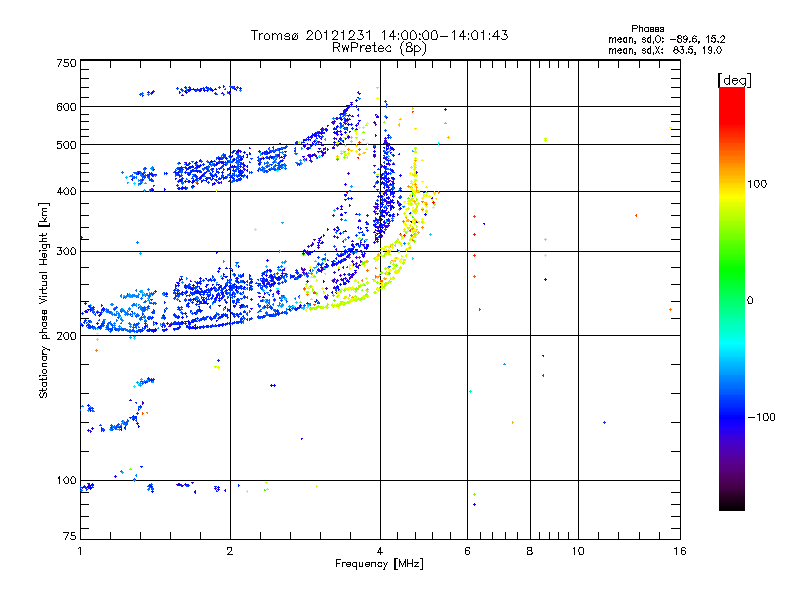
Task: Click the y-axis tick label "75"
Action: 70,536
